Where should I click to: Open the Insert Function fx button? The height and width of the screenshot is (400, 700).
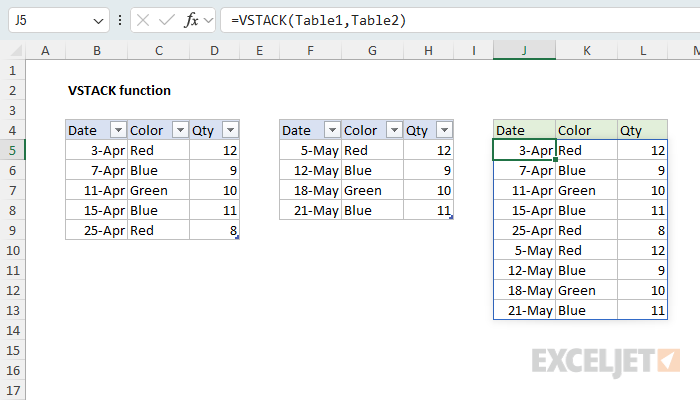[191, 20]
